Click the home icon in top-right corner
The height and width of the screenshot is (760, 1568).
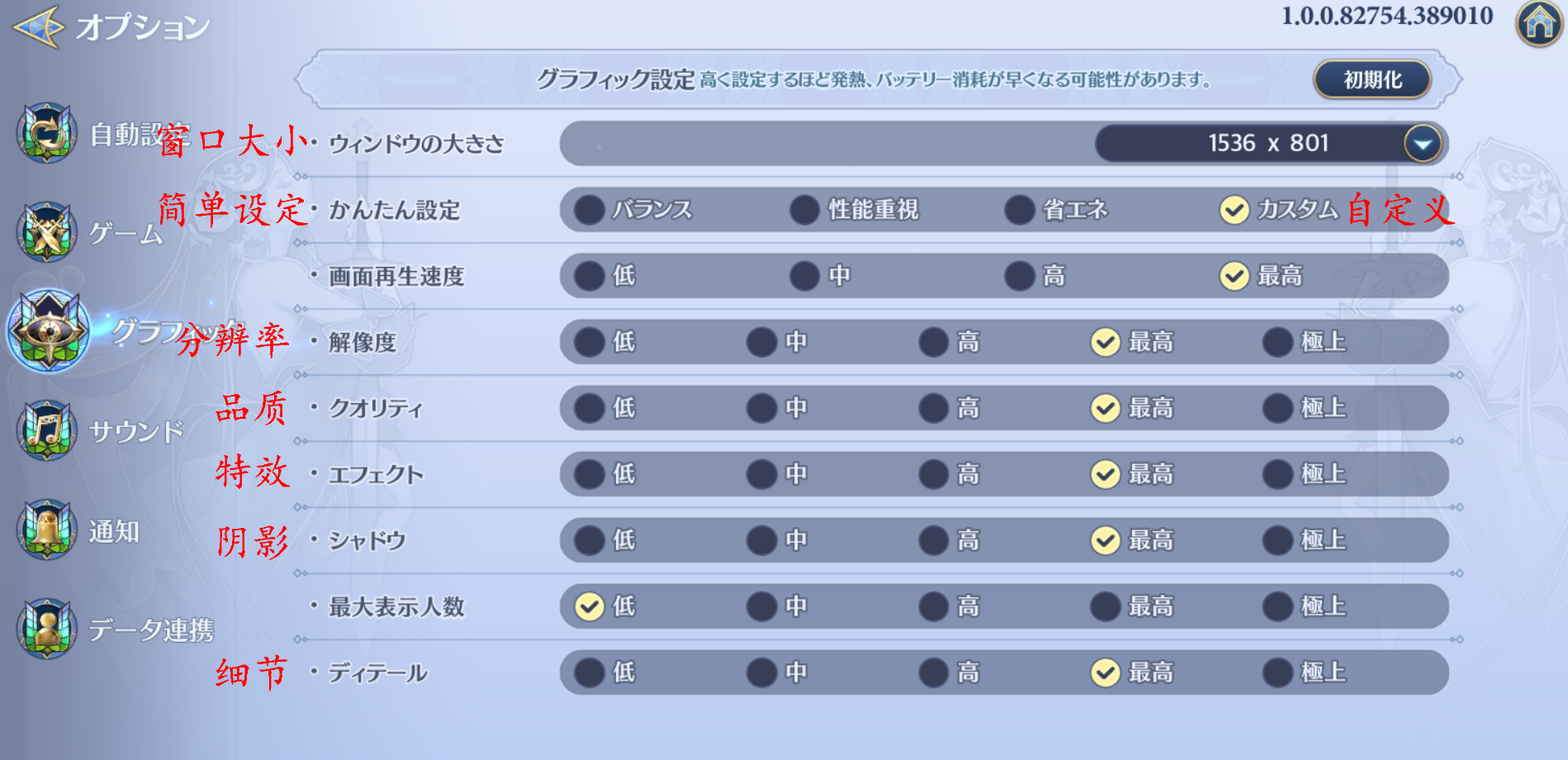click(1539, 23)
